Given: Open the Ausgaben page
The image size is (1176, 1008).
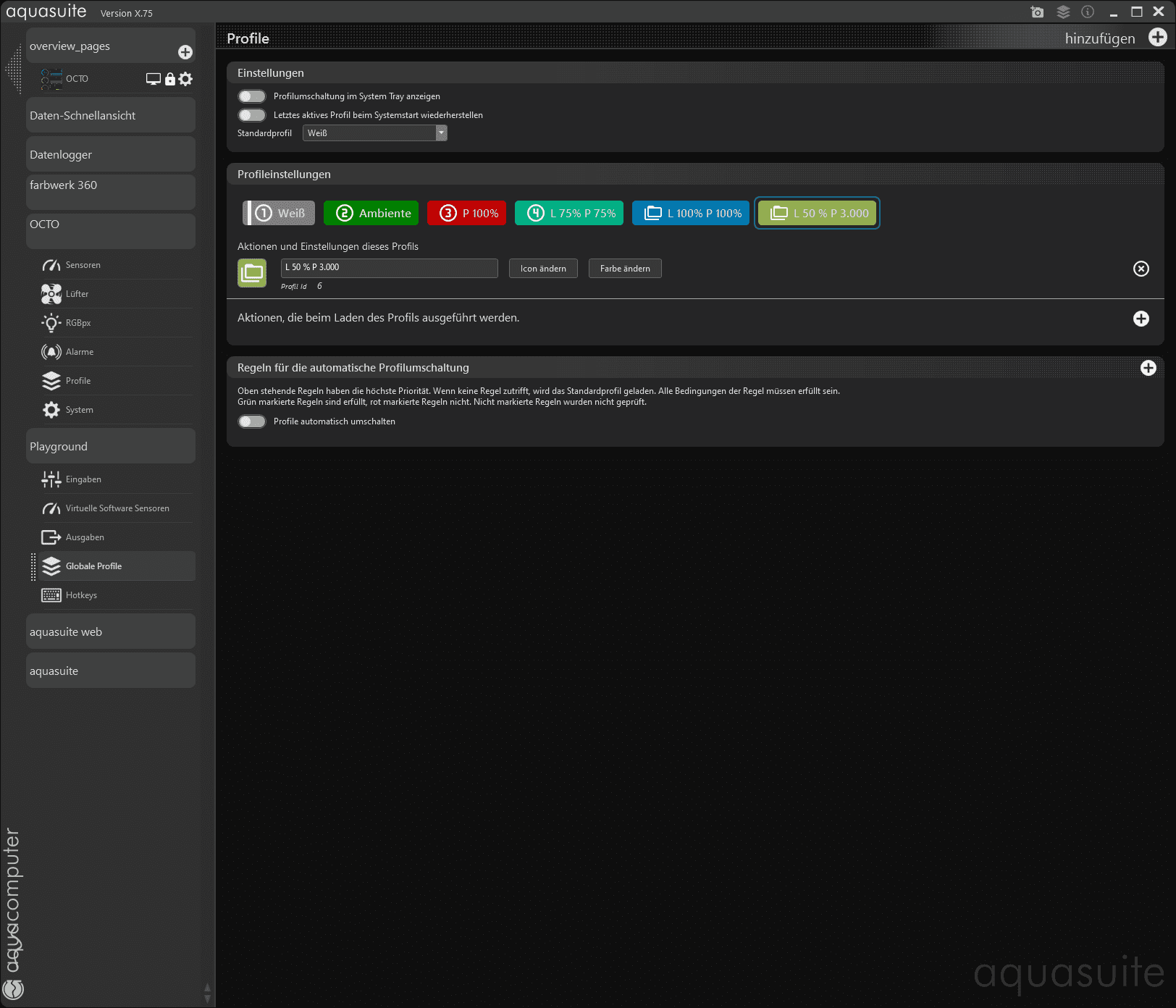Looking at the screenshot, I should pos(116,537).
